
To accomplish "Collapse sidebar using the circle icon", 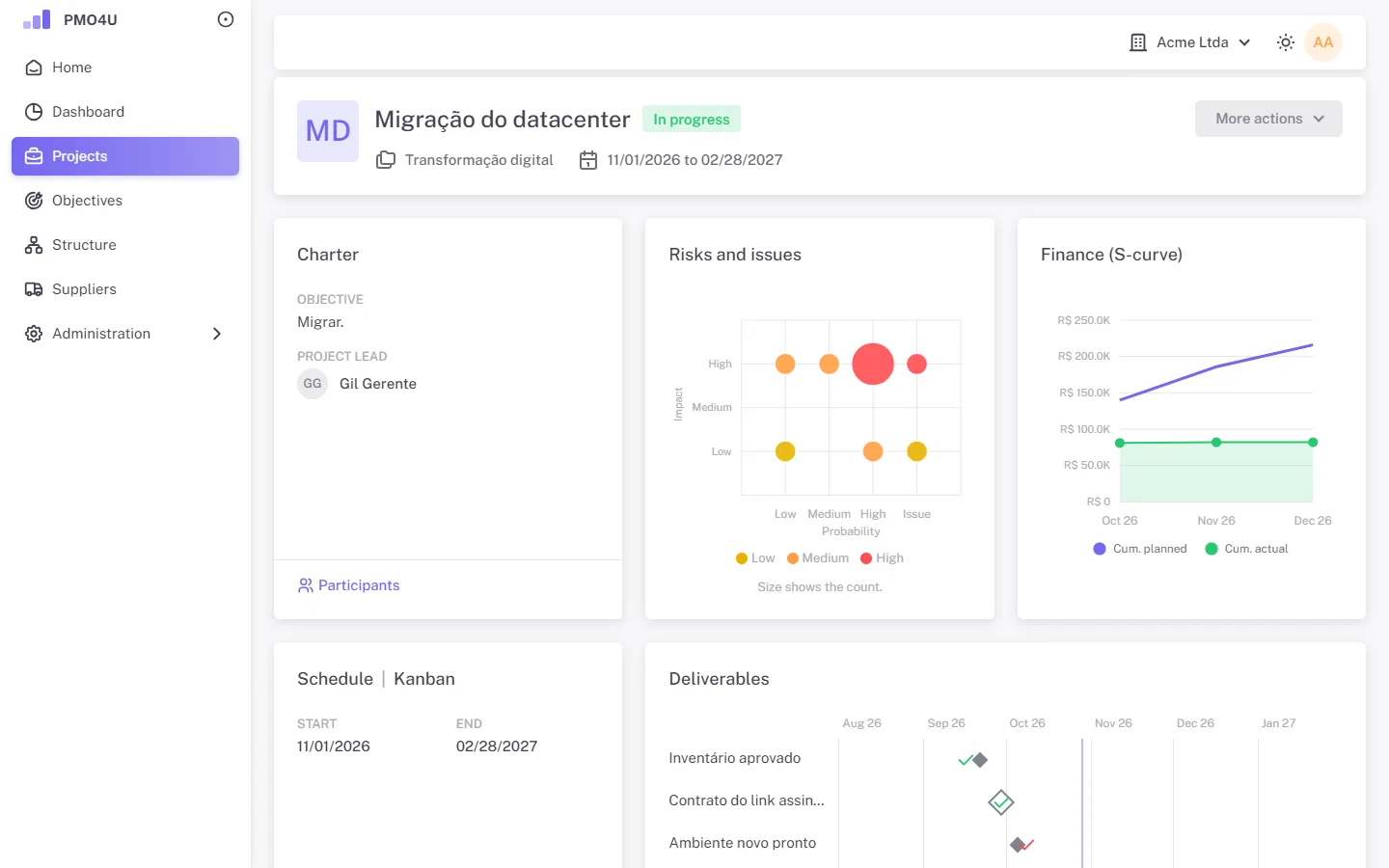I will coord(226,19).
